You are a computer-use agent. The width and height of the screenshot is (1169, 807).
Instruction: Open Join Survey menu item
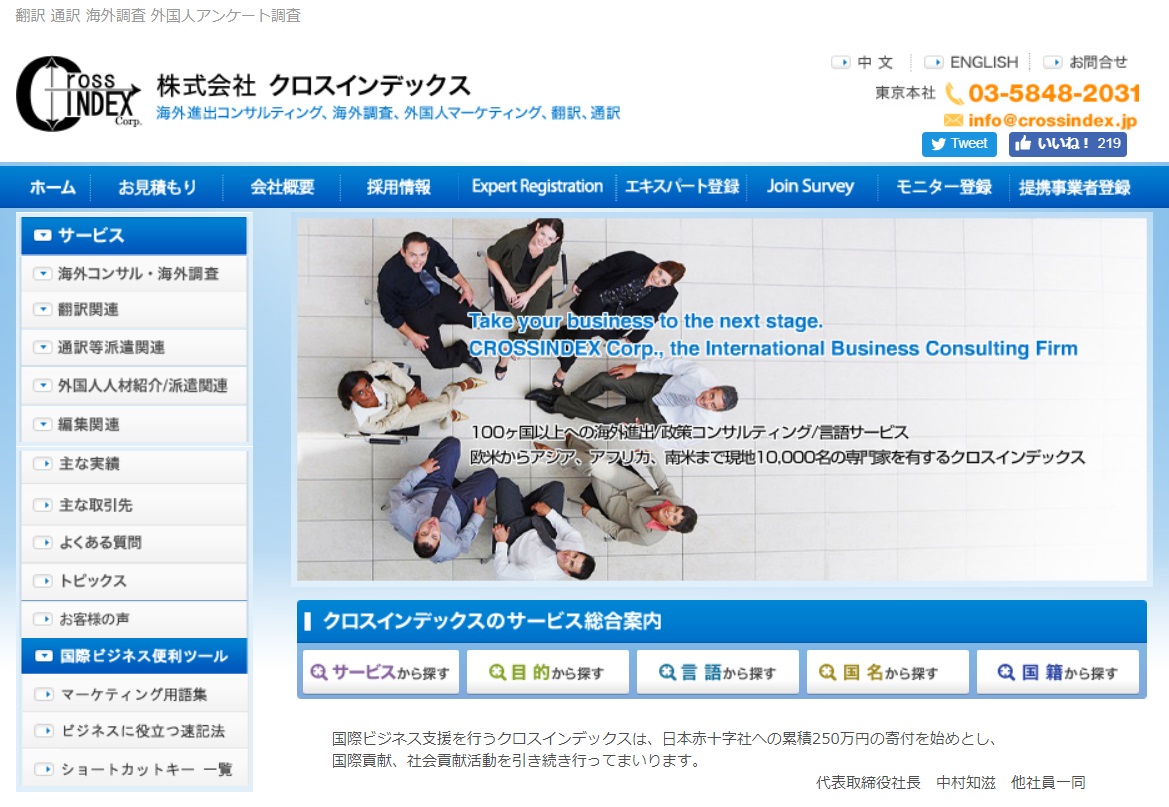click(x=810, y=186)
